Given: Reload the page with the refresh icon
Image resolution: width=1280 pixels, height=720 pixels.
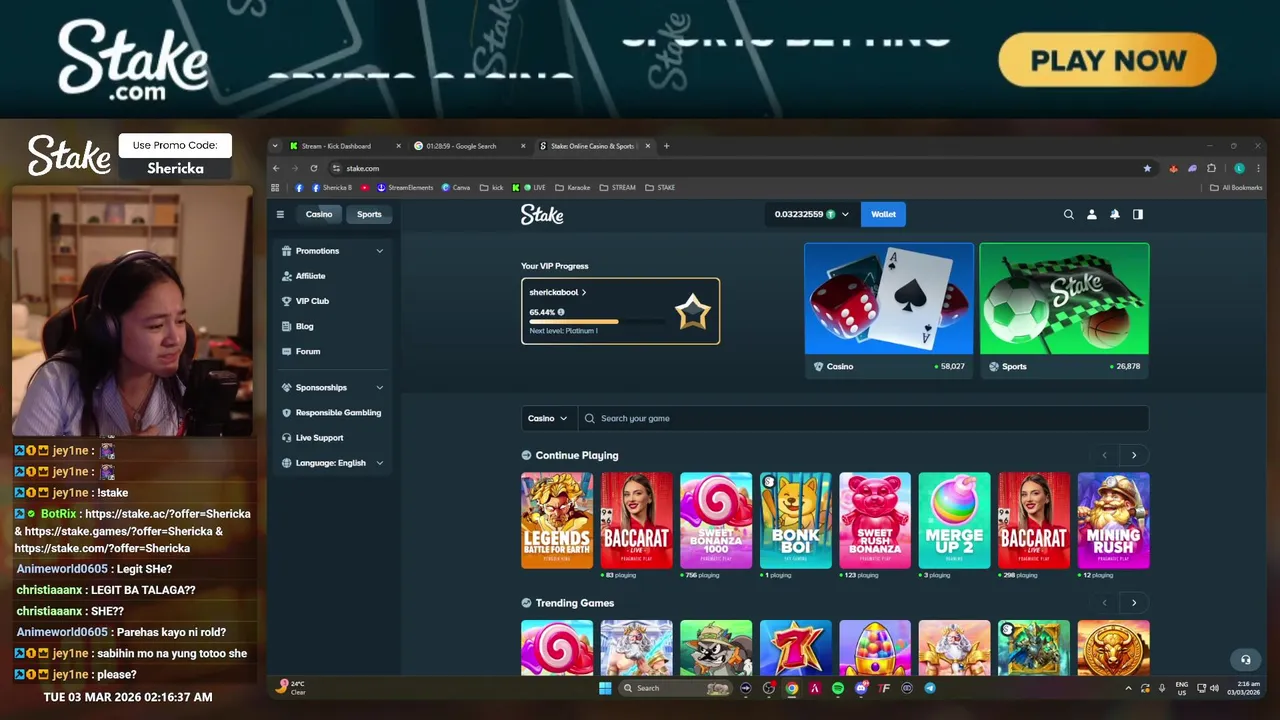Looking at the screenshot, I should click(x=313, y=168).
